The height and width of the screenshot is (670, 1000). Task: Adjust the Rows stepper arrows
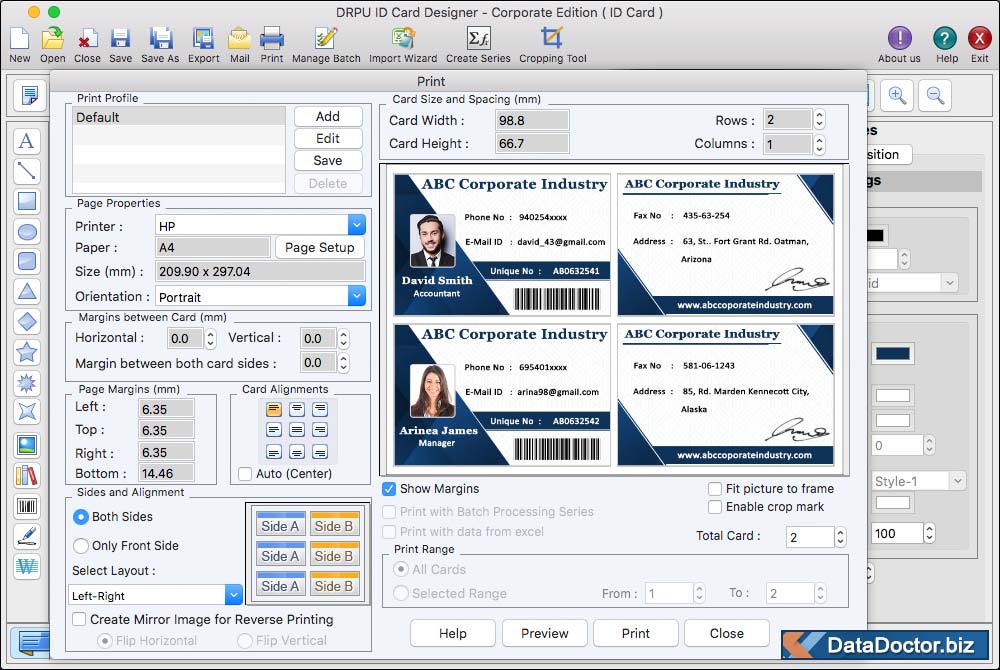(x=820, y=119)
